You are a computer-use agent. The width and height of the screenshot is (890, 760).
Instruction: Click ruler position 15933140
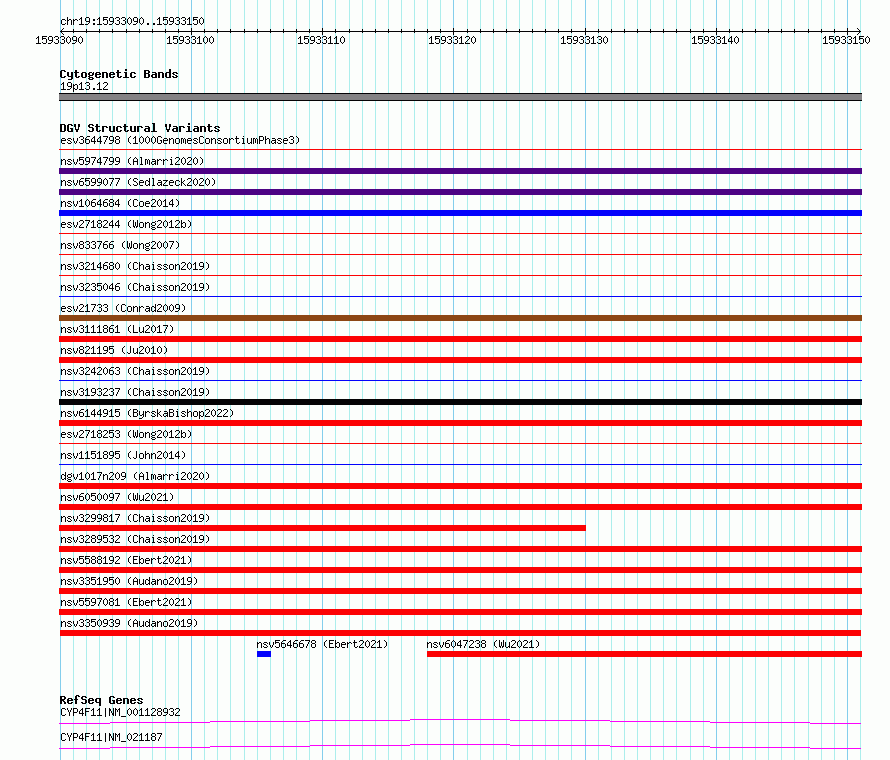(x=715, y=40)
